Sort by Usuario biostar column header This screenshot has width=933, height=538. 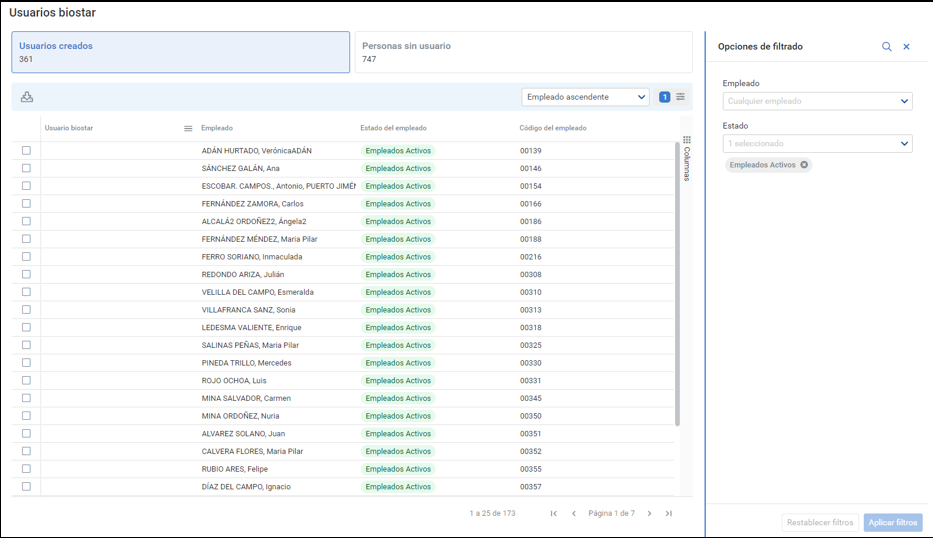click(69, 128)
